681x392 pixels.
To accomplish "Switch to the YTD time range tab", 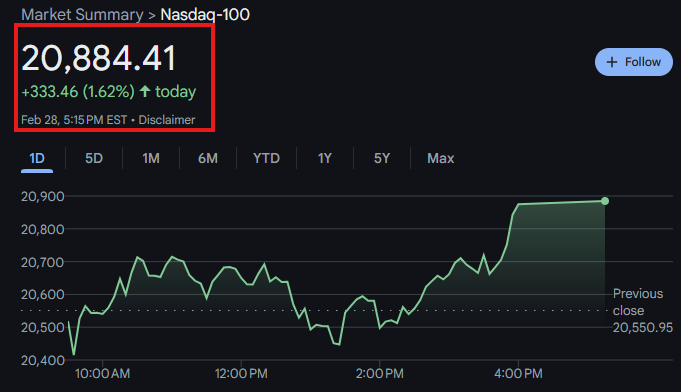I will (266, 158).
